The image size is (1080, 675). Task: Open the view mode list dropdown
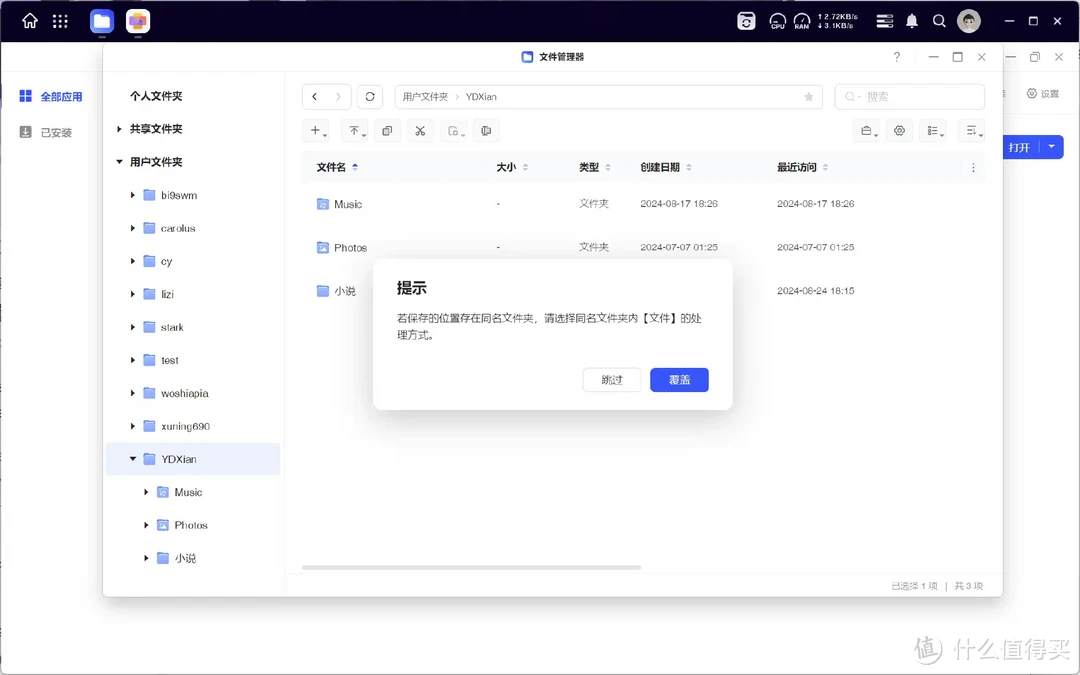(x=932, y=131)
